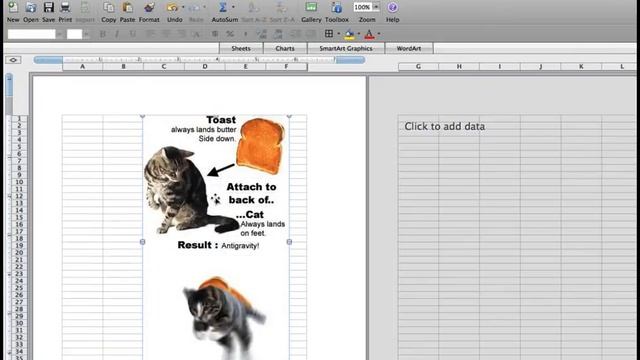
Task: Insert a sum with AutoSum icon
Action: click(x=222, y=8)
